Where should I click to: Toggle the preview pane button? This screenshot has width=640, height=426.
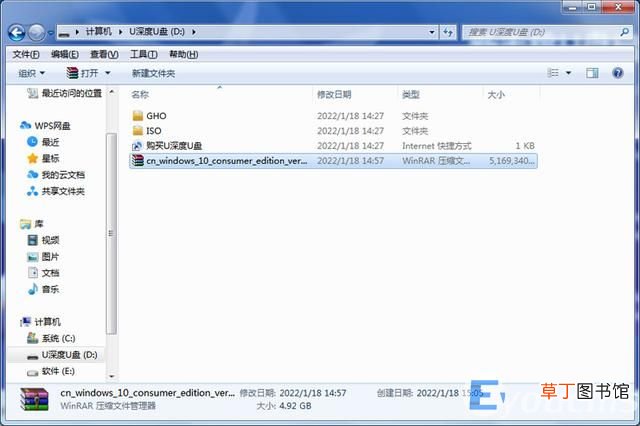[x=592, y=73]
